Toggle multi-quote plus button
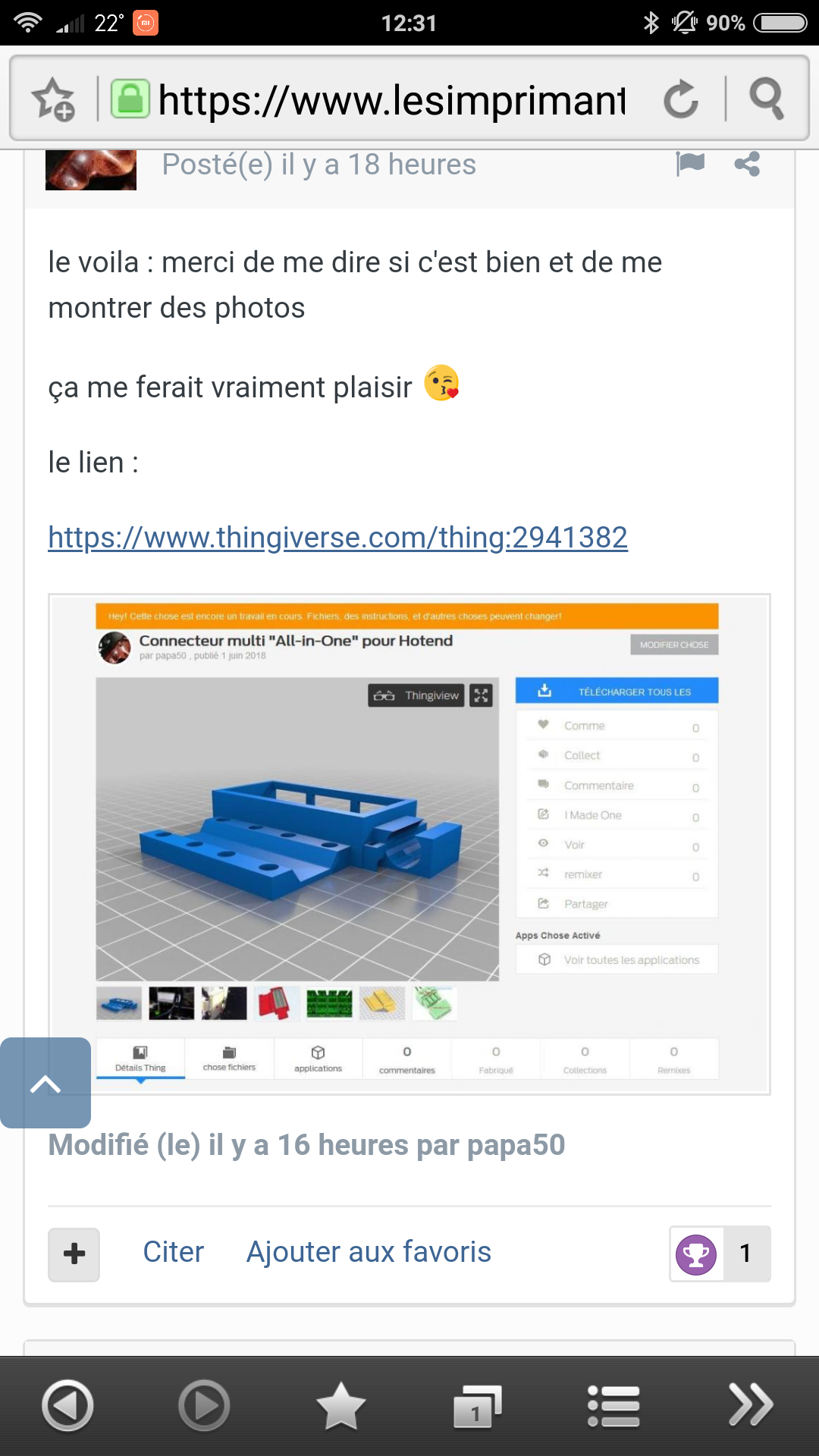819x1456 pixels. tap(74, 1254)
